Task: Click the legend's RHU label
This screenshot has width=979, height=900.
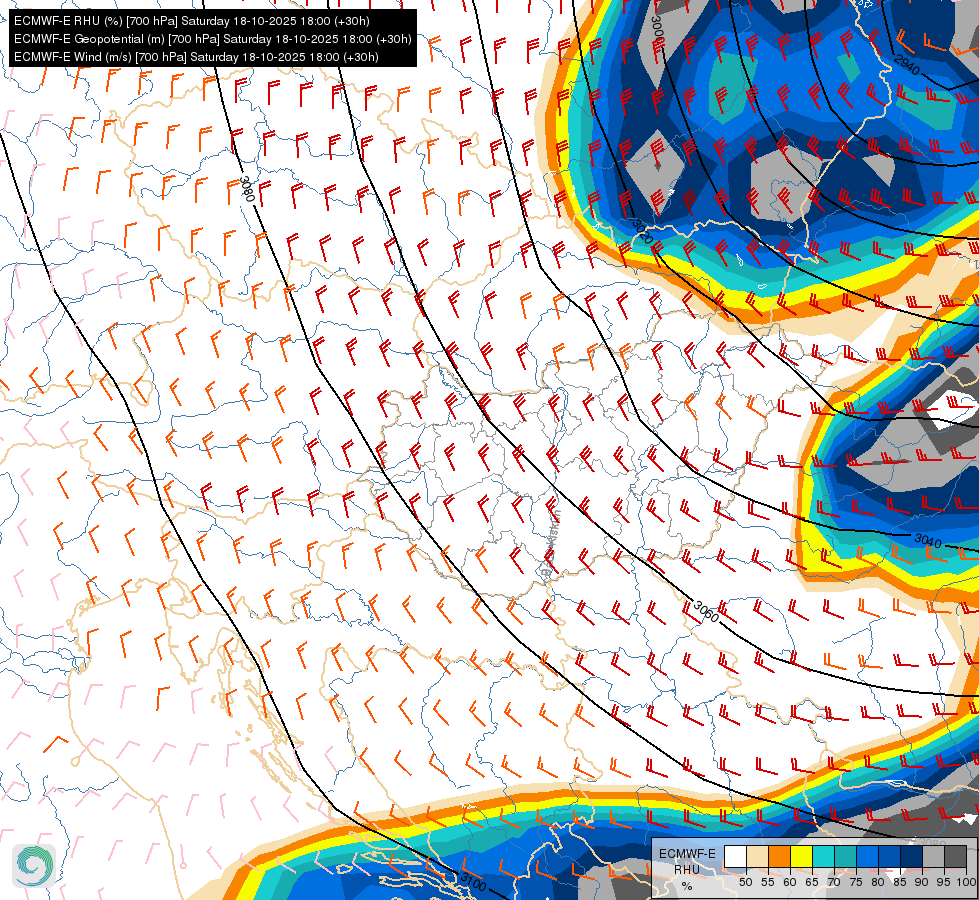Action: click(x=687, y=870)
